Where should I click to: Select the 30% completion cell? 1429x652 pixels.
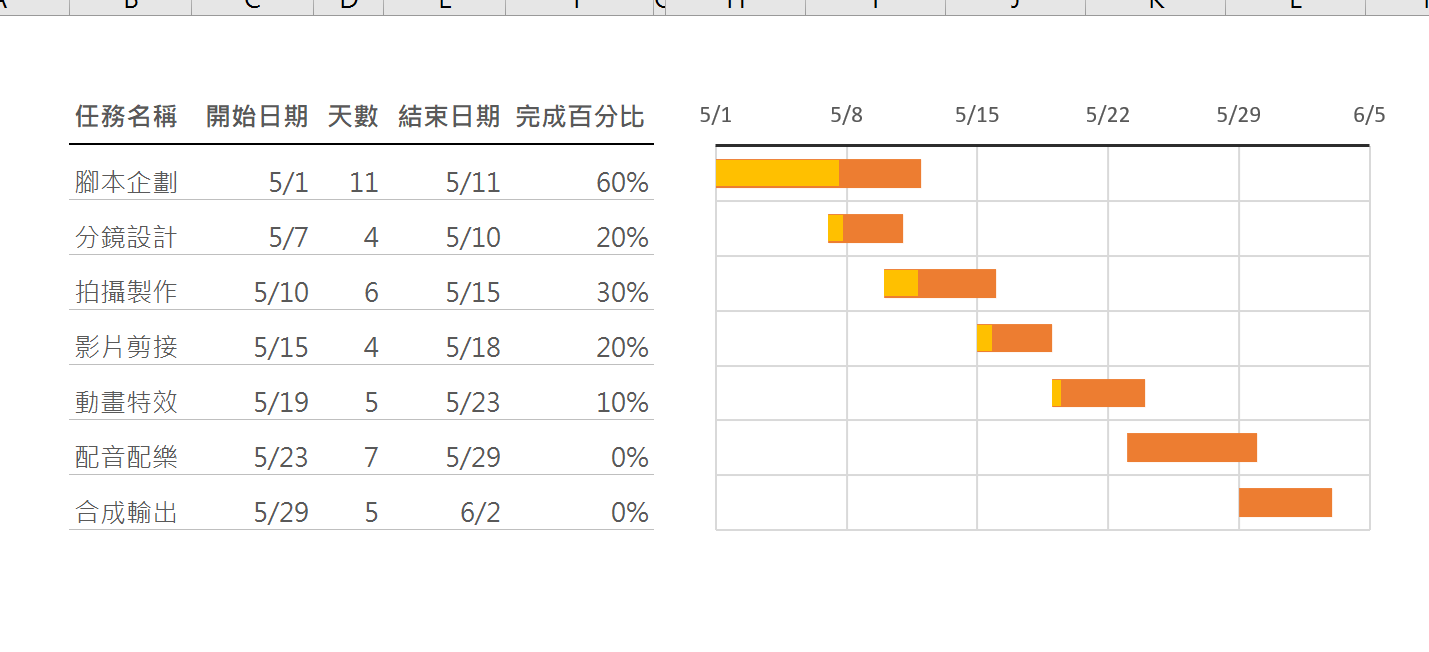(x=622, y=292)
